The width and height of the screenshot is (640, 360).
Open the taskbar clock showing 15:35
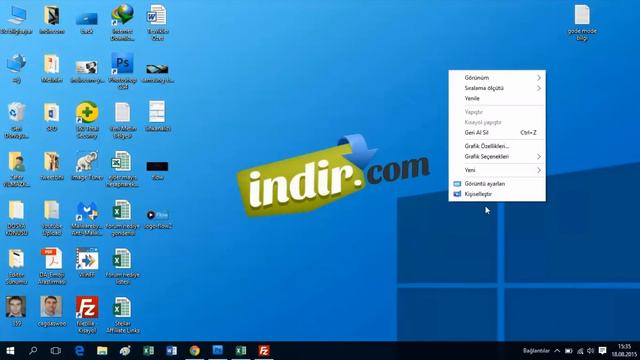tap(624, 351)
